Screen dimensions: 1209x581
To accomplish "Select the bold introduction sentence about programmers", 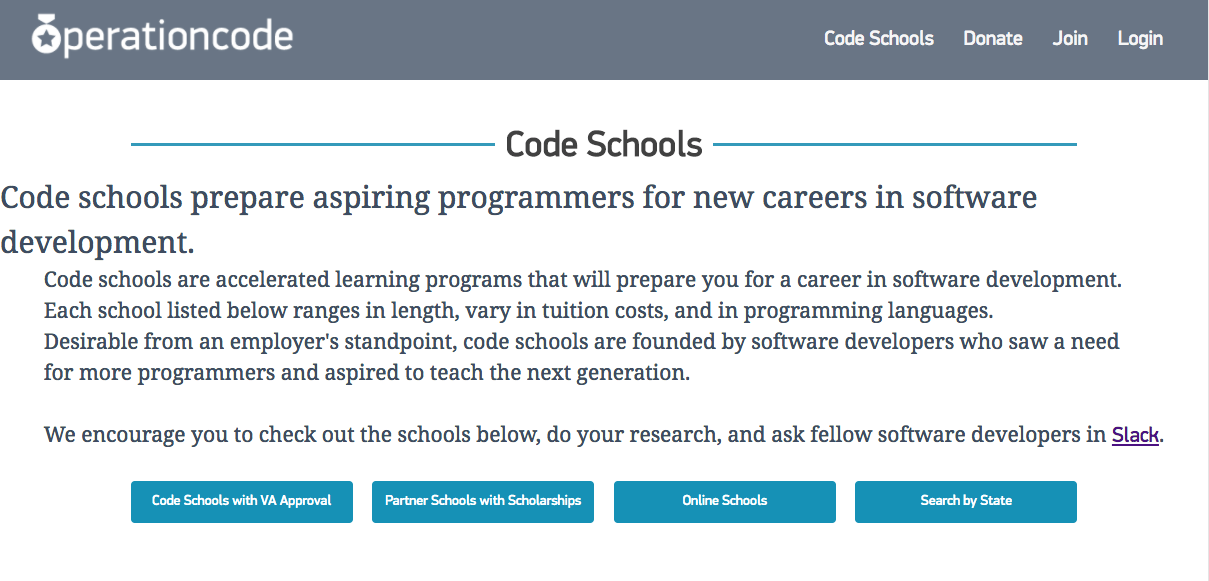I will click(518, 198).
